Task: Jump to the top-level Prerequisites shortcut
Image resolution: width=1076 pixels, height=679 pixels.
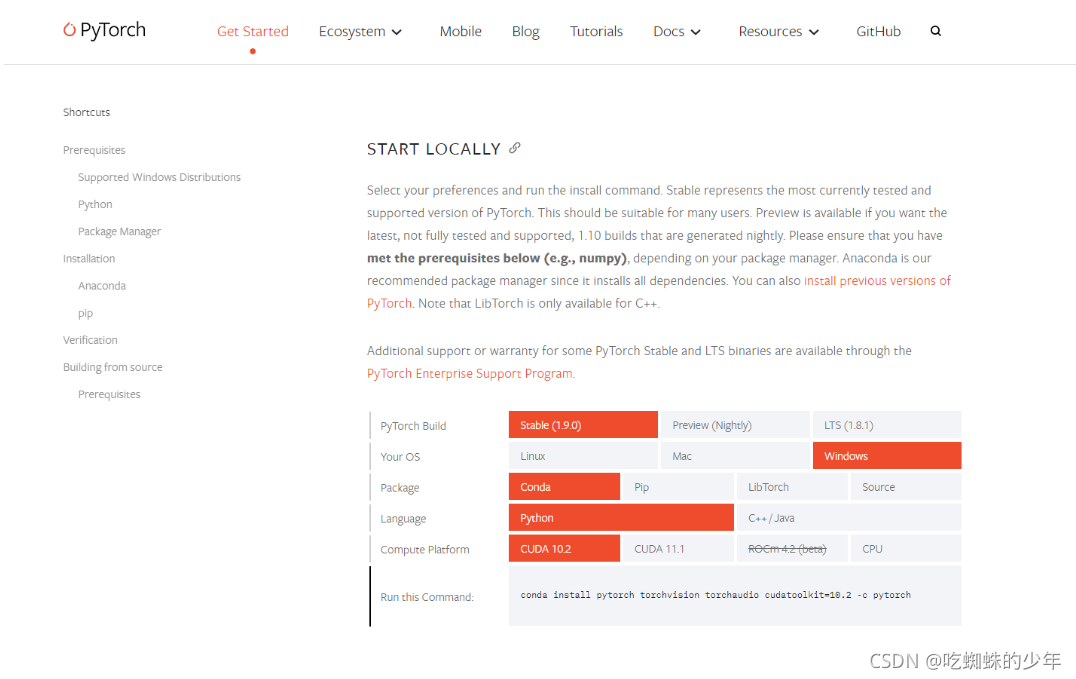Action: point(94,150)
